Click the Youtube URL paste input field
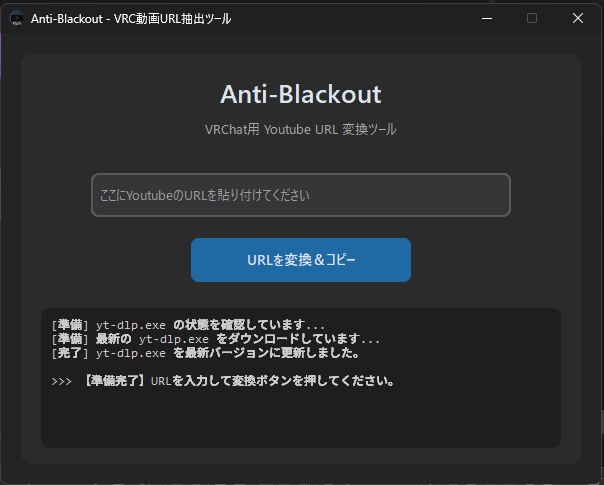This screenshot has height=485, width=604. [301, 195]
